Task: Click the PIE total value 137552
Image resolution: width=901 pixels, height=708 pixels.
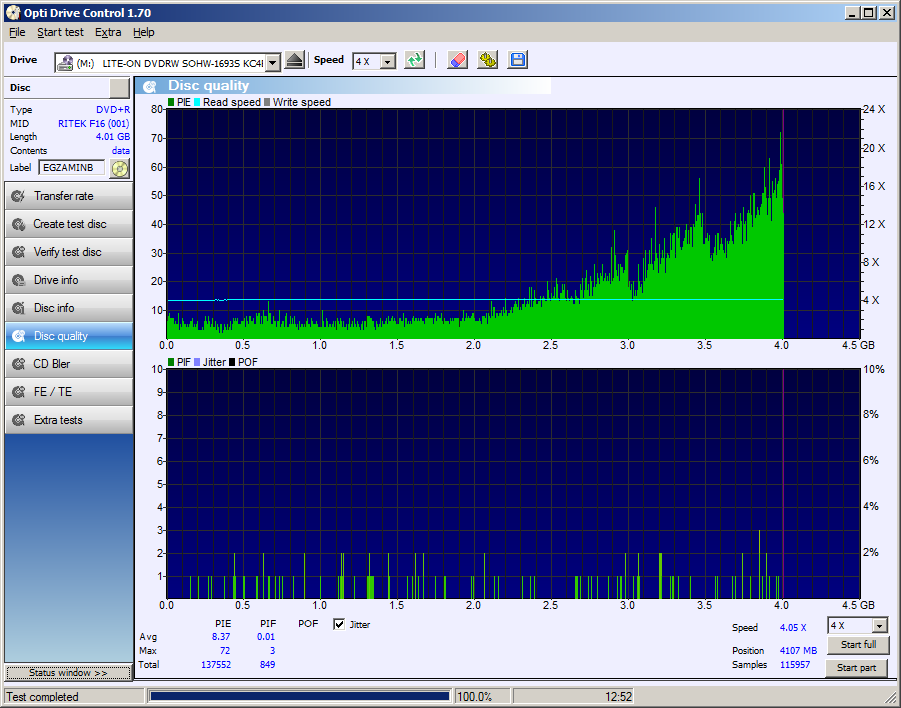Action: click(216, 664)
